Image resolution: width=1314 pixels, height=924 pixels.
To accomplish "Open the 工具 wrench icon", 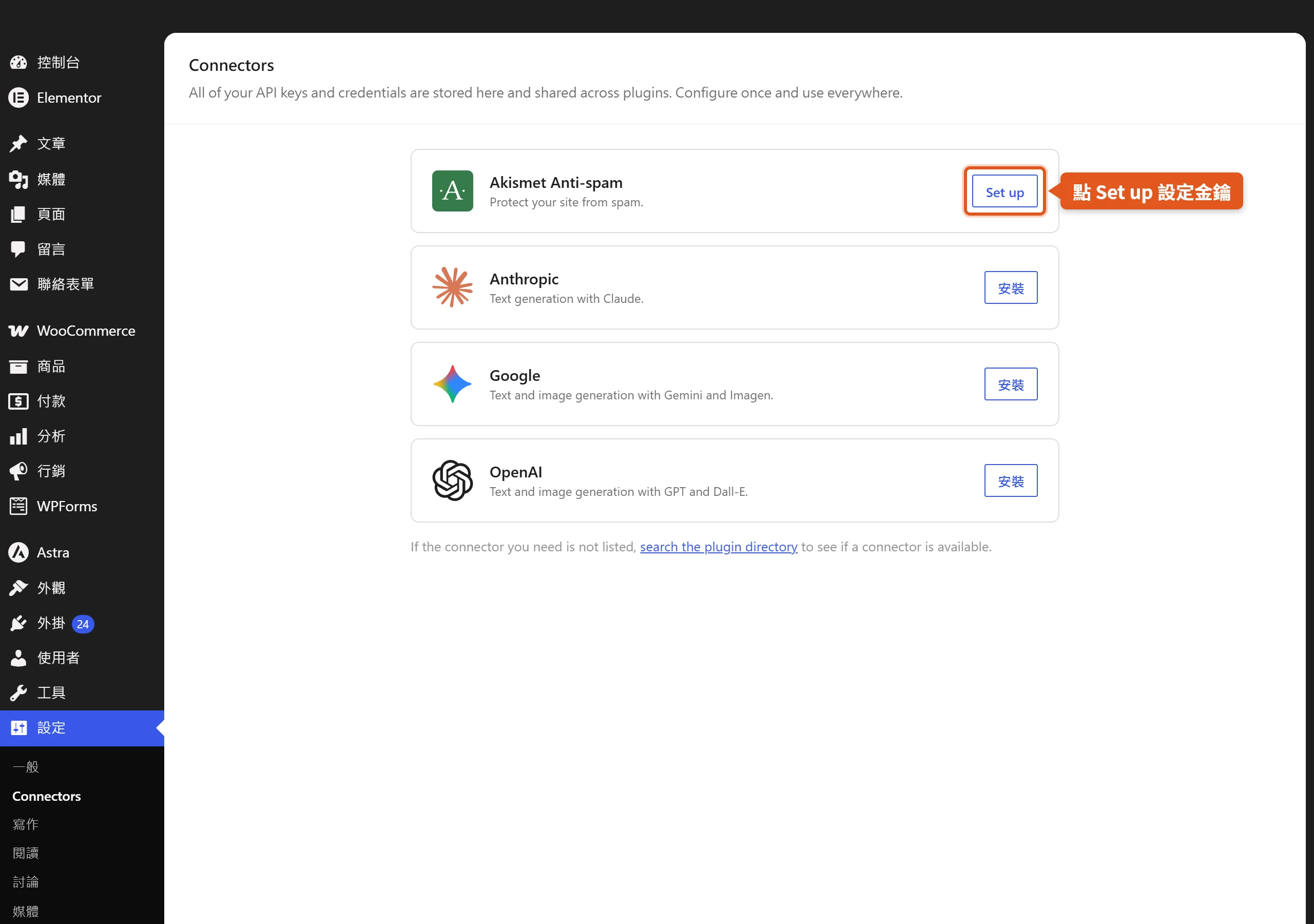I will 18,692.
